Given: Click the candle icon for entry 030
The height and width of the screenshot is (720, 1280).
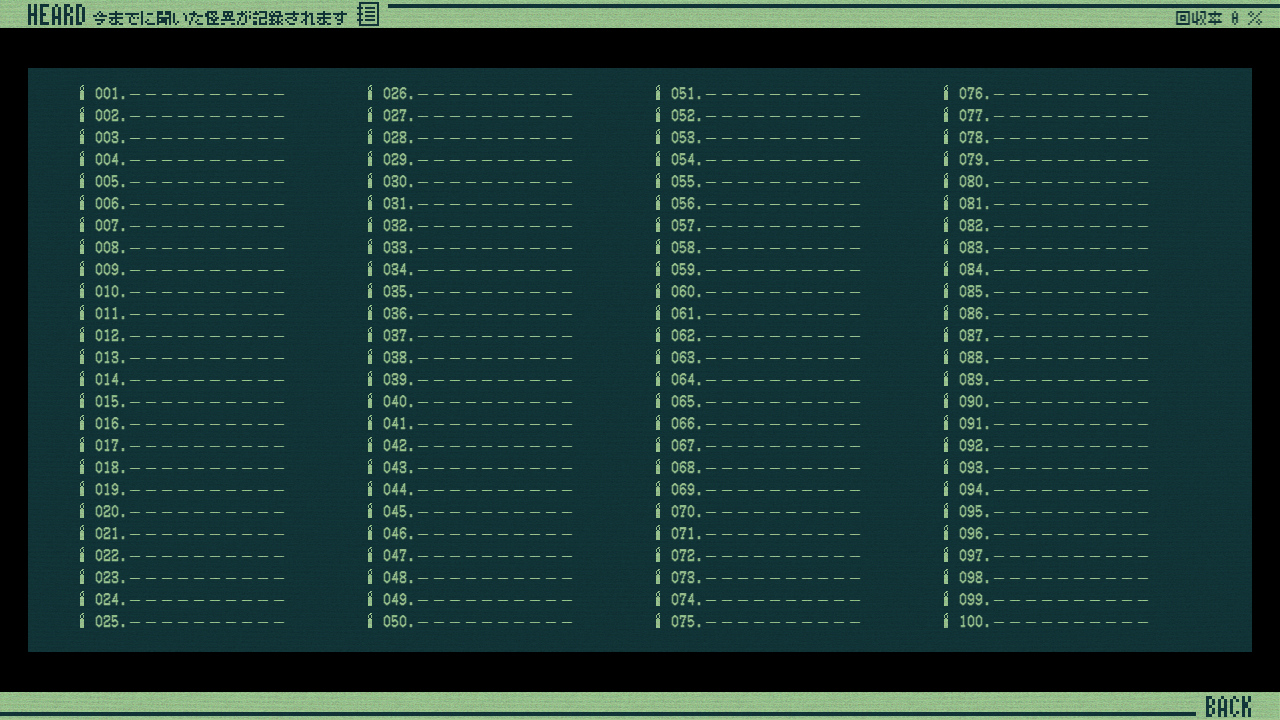Looking at the screenshot, I should [x=370, y=182].
